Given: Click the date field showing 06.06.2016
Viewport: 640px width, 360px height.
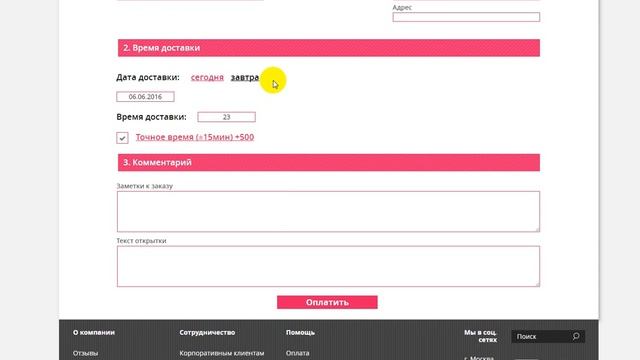Looking at the screenshot, I should click(145, 97).
